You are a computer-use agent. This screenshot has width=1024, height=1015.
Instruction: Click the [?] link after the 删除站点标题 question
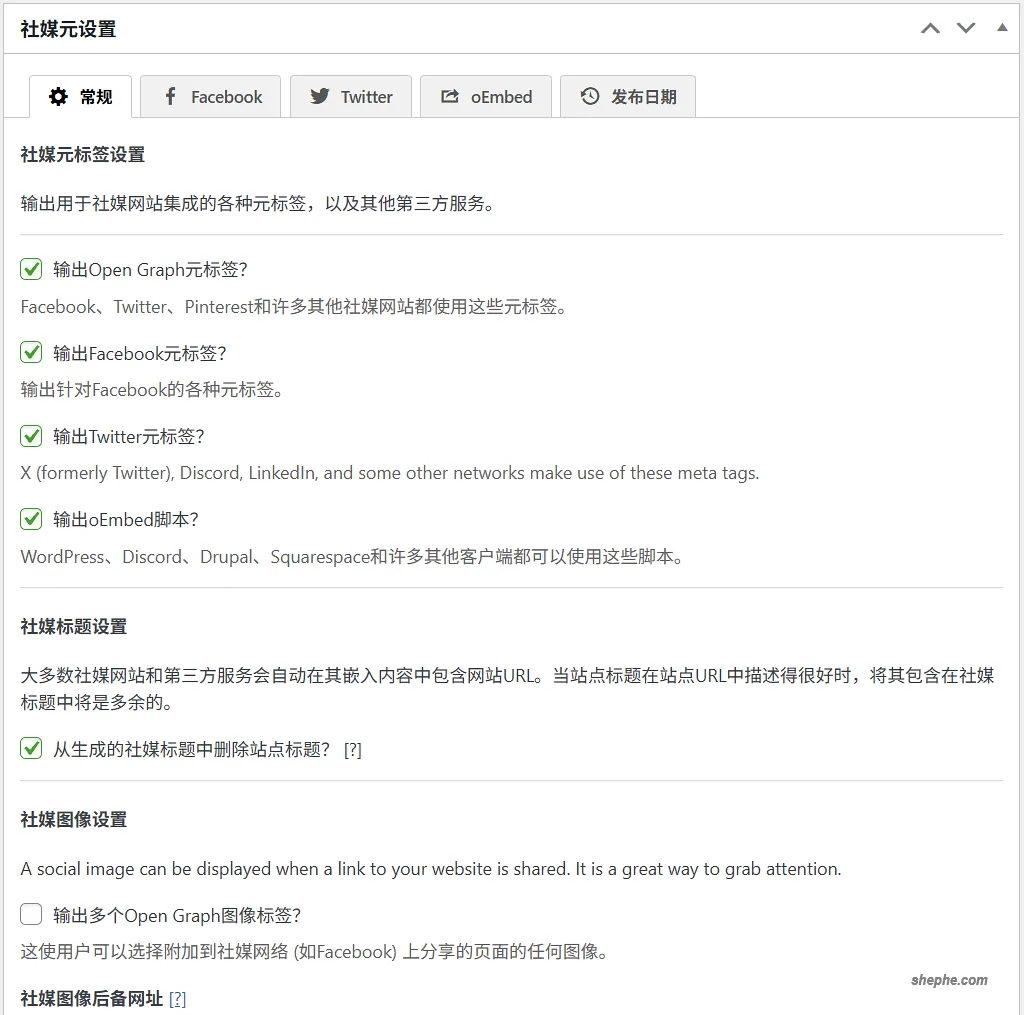click(x=352, y=749)
